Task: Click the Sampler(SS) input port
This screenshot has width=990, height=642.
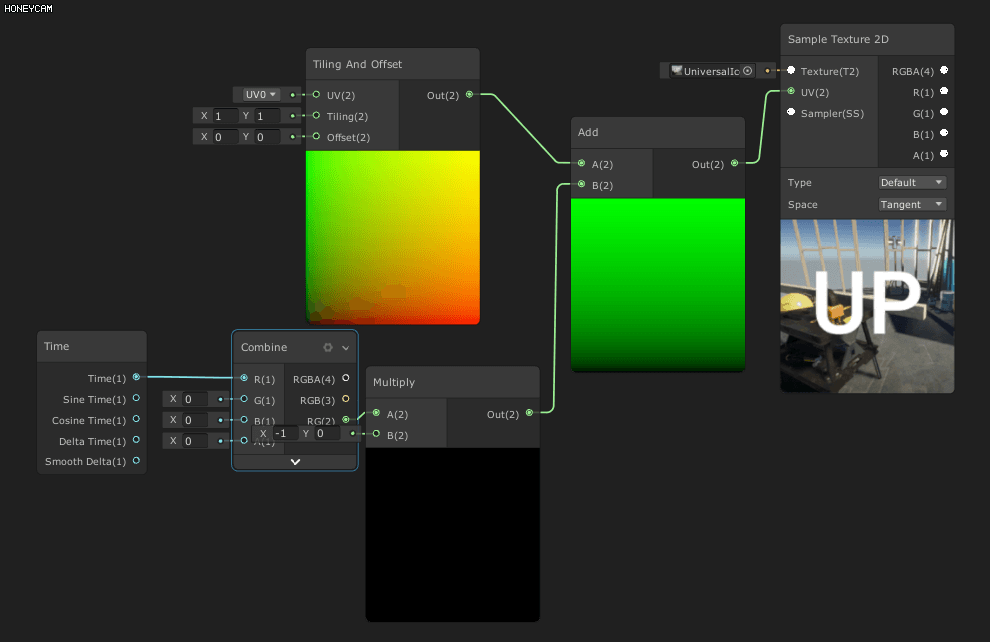Action: [x=793, y=113]
